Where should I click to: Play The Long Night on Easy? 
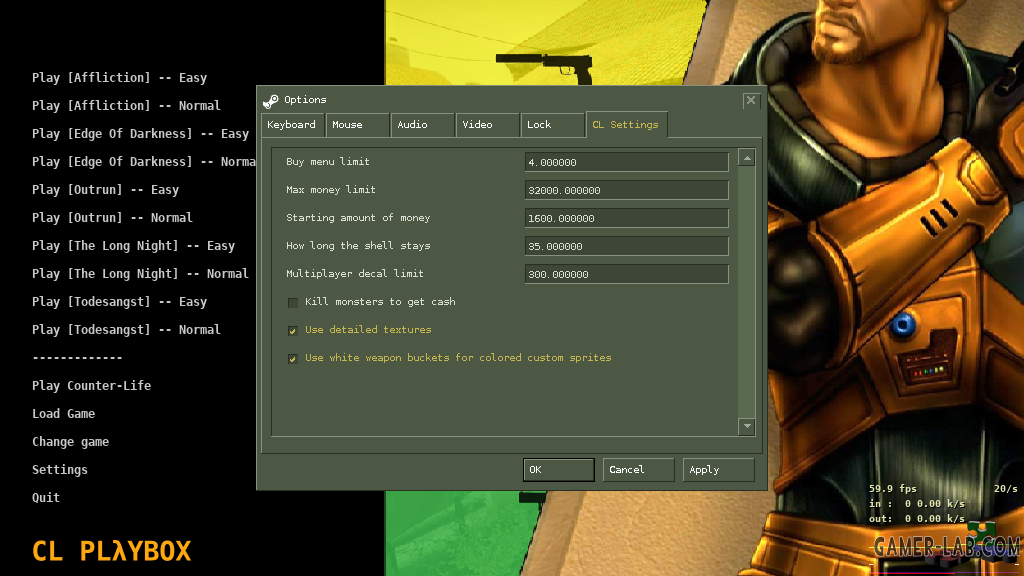(133, 246)
